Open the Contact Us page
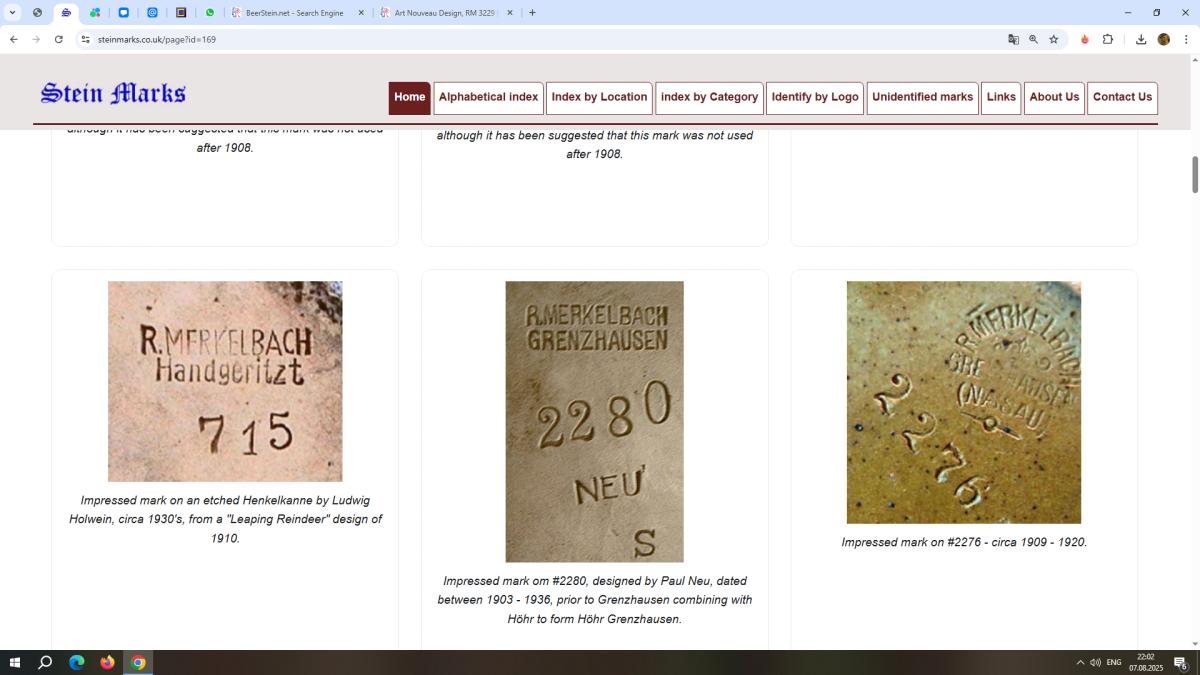Screen dimensions: 1200x675 (x=1122, y=98)
